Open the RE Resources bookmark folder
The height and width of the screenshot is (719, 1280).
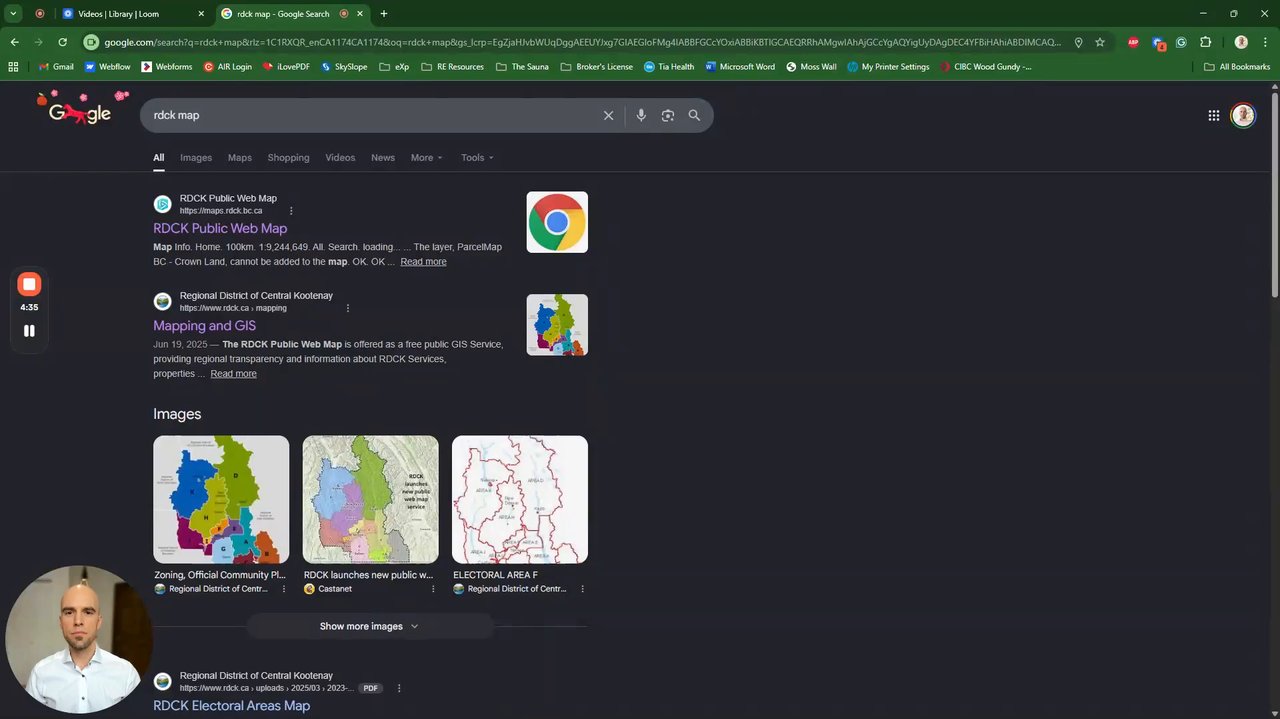point(452,67)
